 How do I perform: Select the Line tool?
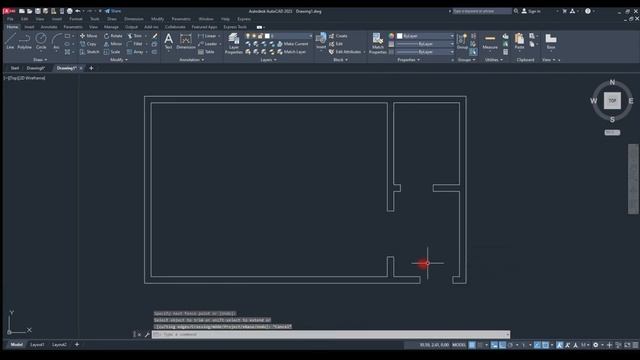point(10,41)
